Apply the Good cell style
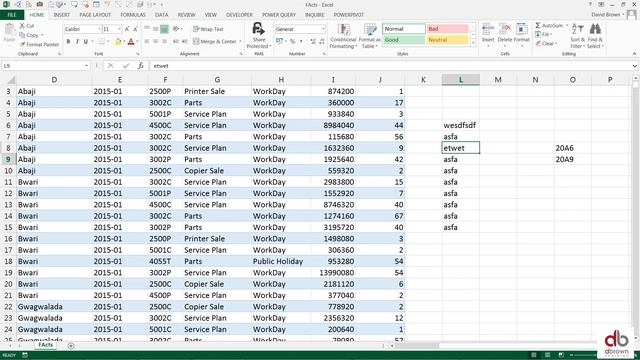 pos(404,40)
